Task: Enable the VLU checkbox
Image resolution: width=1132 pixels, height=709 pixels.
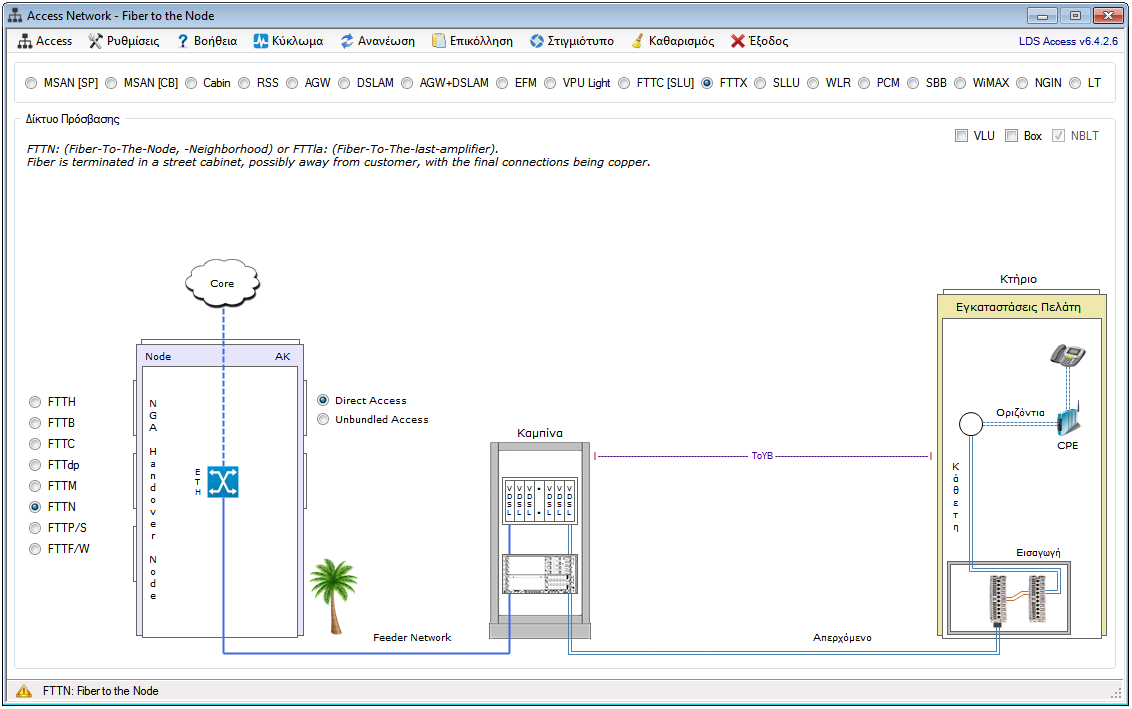Action: click(x=961, y=136)
